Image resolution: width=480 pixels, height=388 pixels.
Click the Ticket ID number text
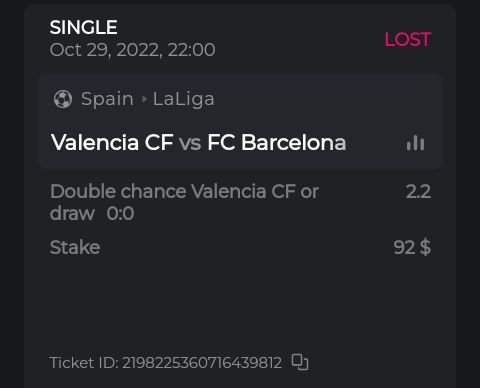[x=202, y=363]
